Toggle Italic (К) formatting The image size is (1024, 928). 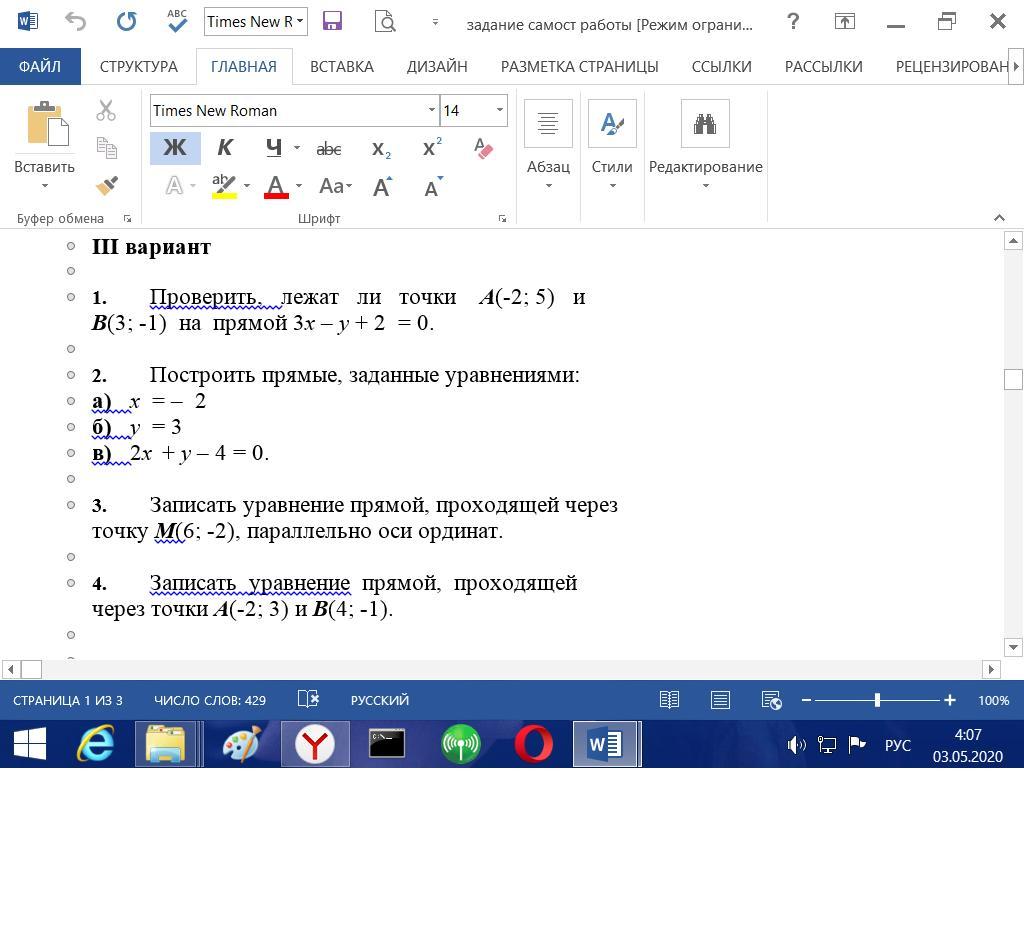[225, 148]
